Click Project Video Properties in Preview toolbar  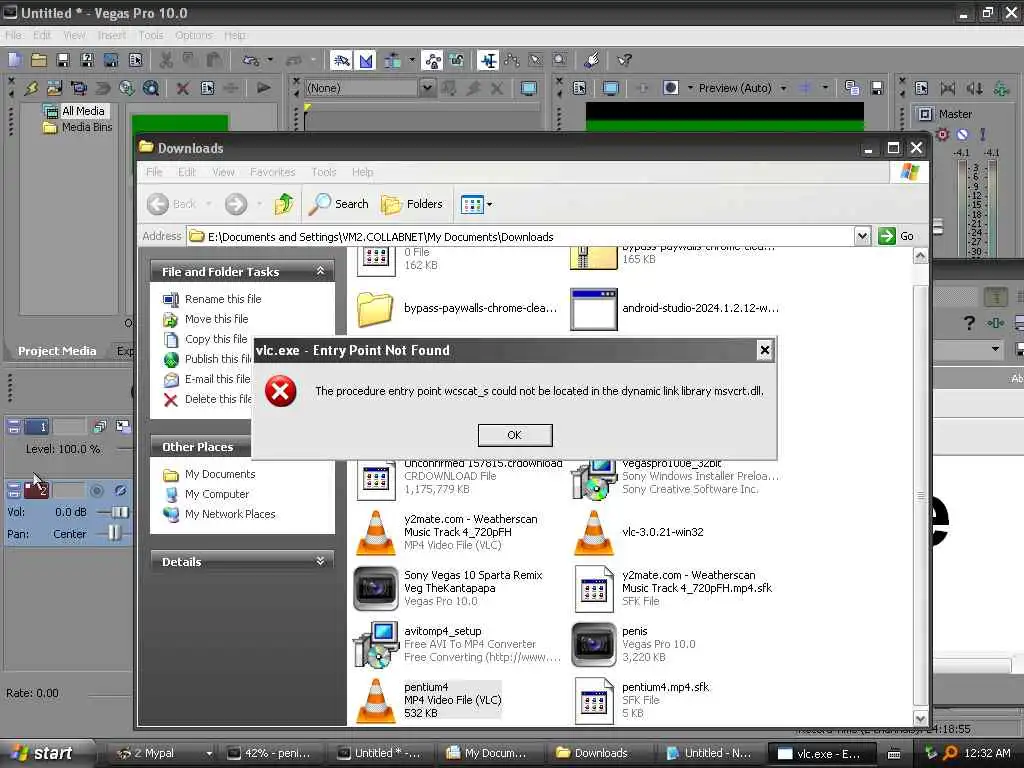[579, 88]
